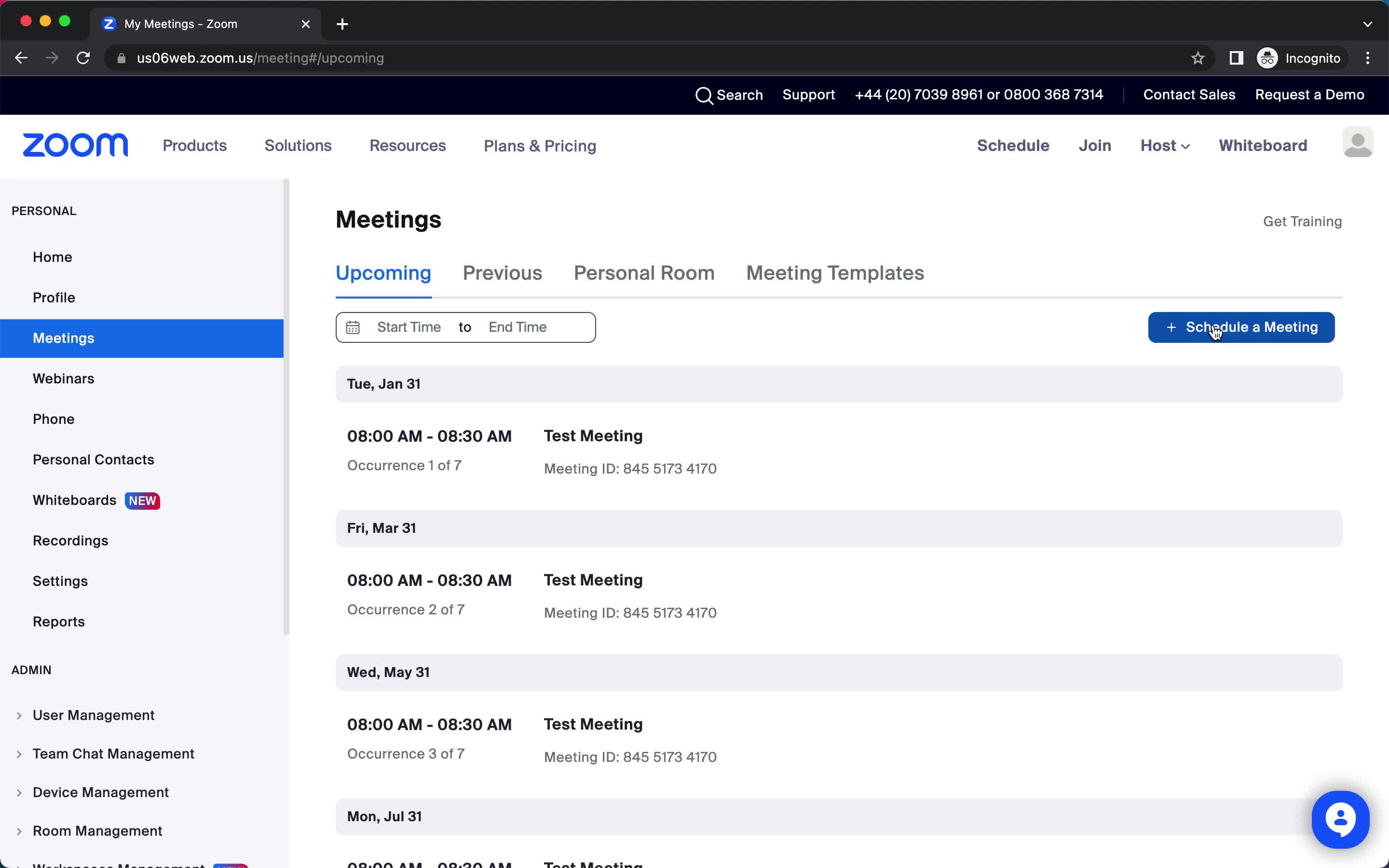Click Join in the top navigation

(x=1094, y=146)
